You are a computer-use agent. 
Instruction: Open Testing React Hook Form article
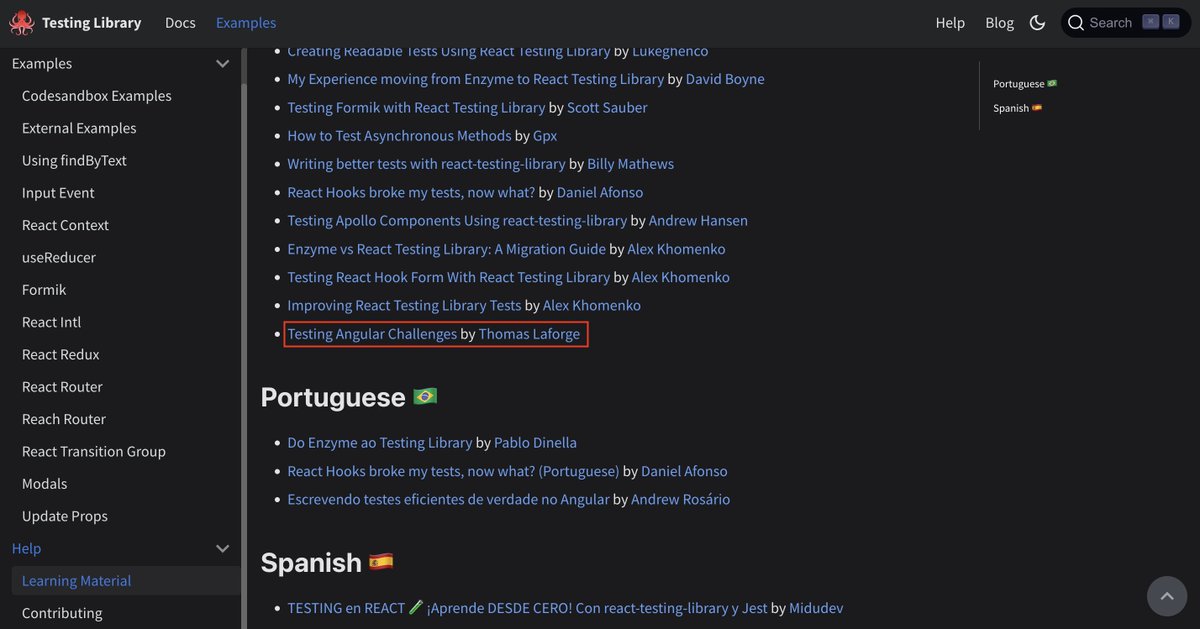(448, 277)
